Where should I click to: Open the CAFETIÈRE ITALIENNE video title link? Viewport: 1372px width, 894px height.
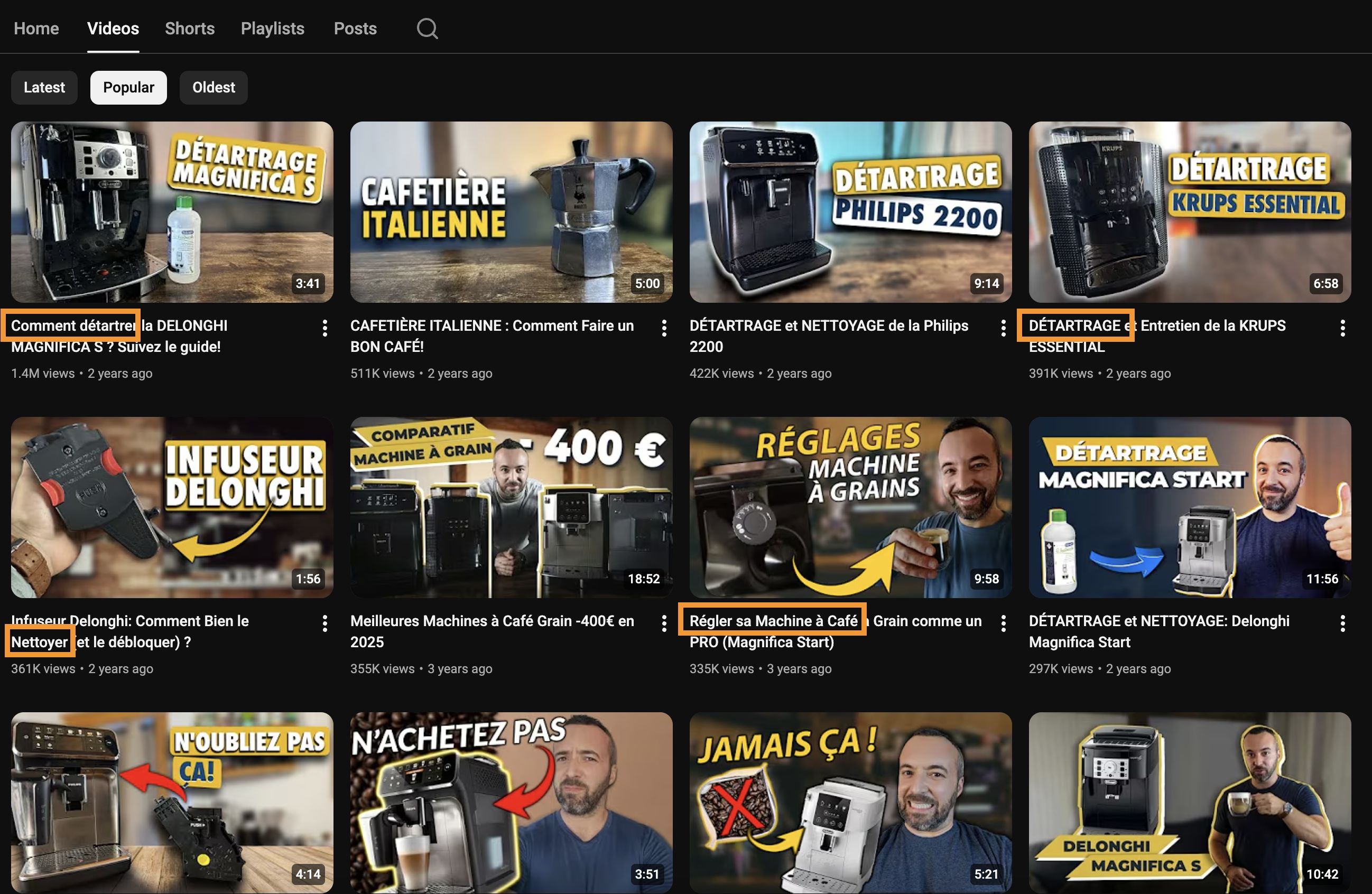[491, 336]
